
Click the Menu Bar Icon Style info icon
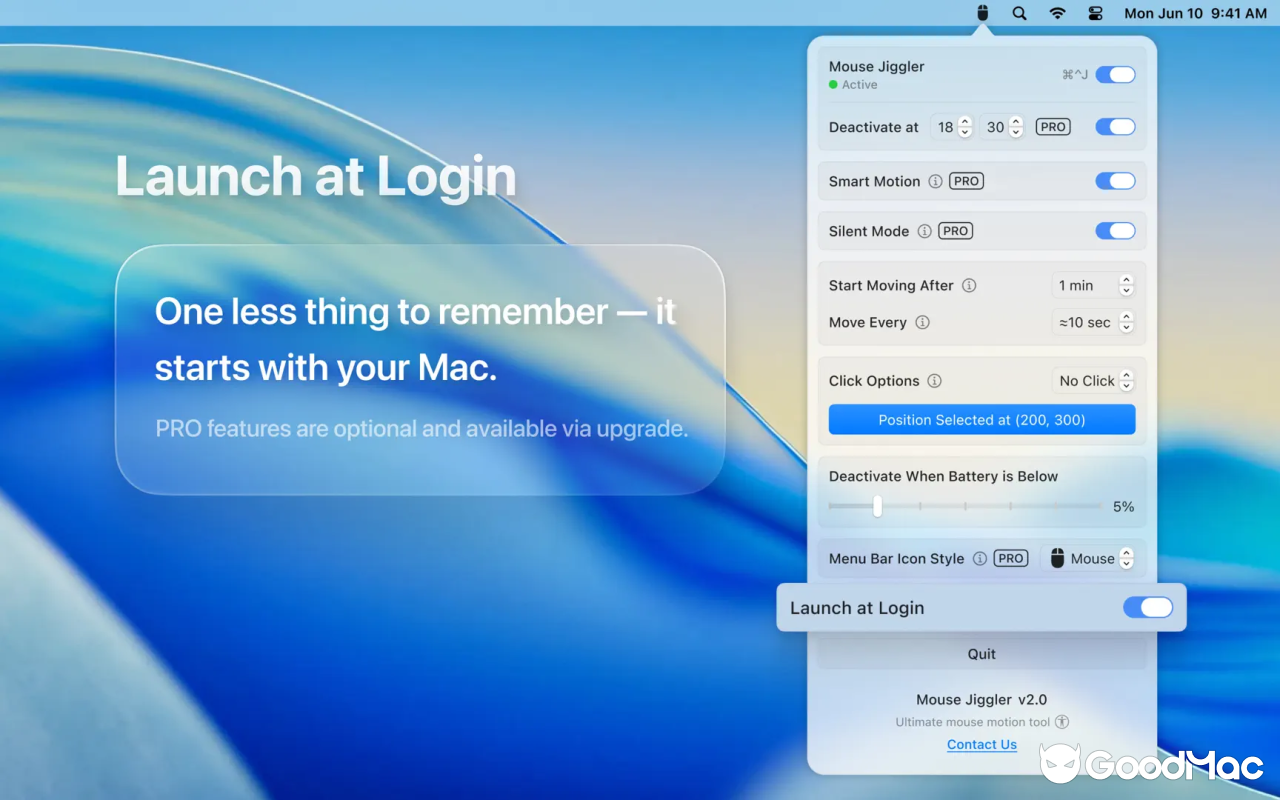(x=977, y=558)
